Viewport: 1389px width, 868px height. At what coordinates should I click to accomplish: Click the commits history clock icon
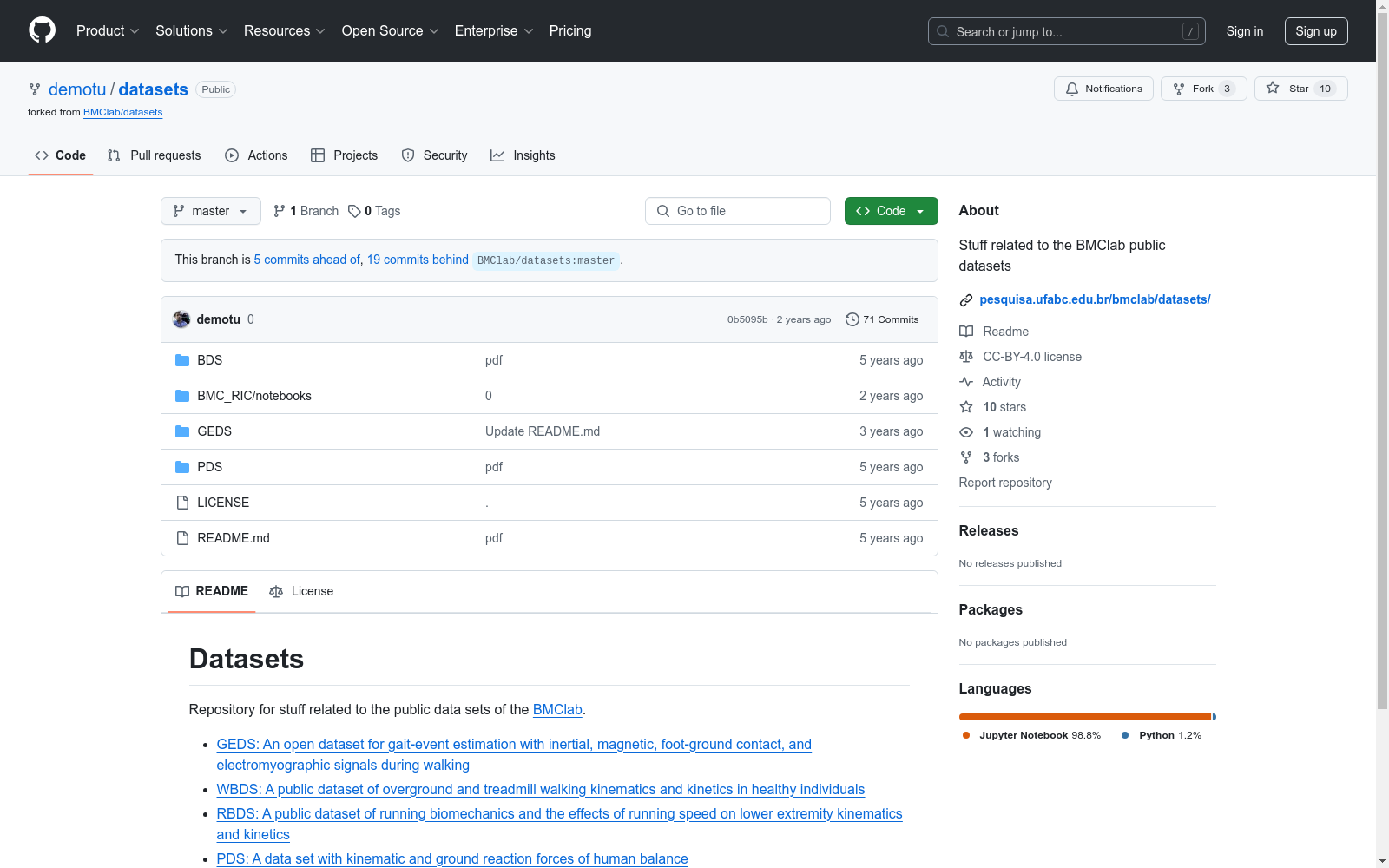pos(852,319)
